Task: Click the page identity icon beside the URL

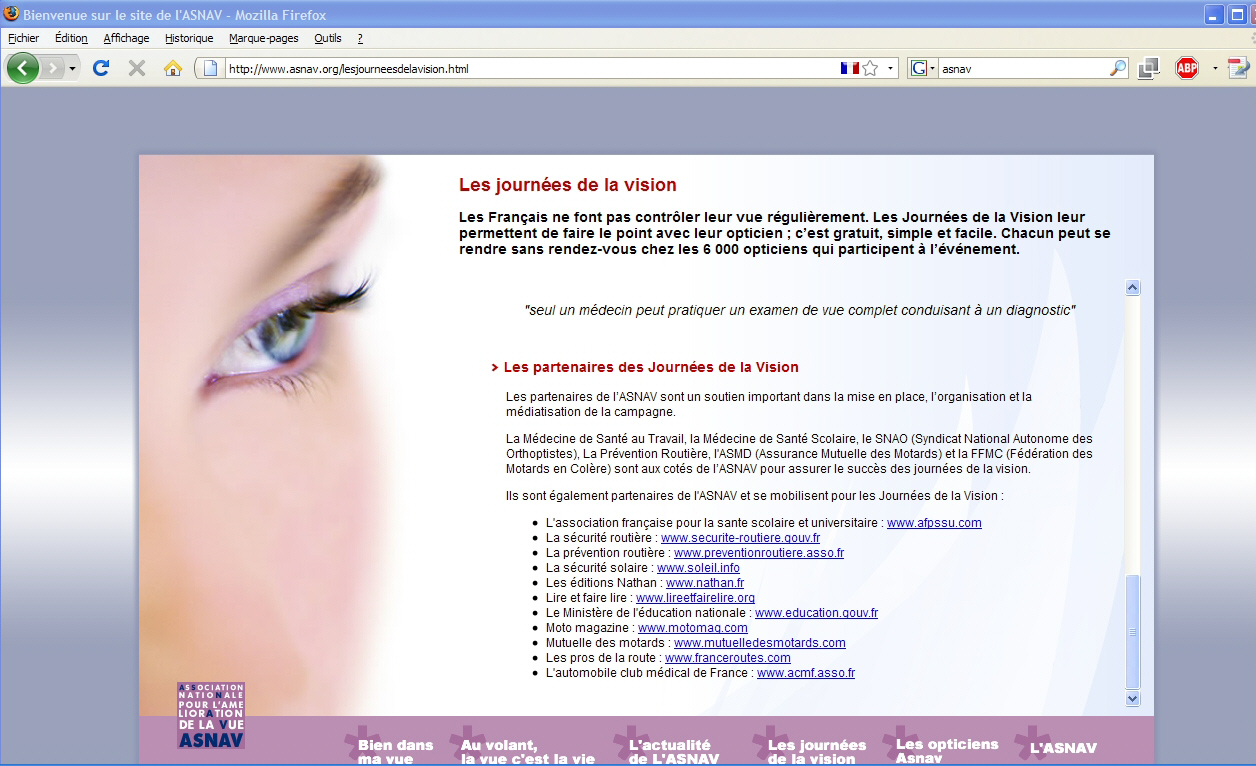Action: tap(210, 68)
